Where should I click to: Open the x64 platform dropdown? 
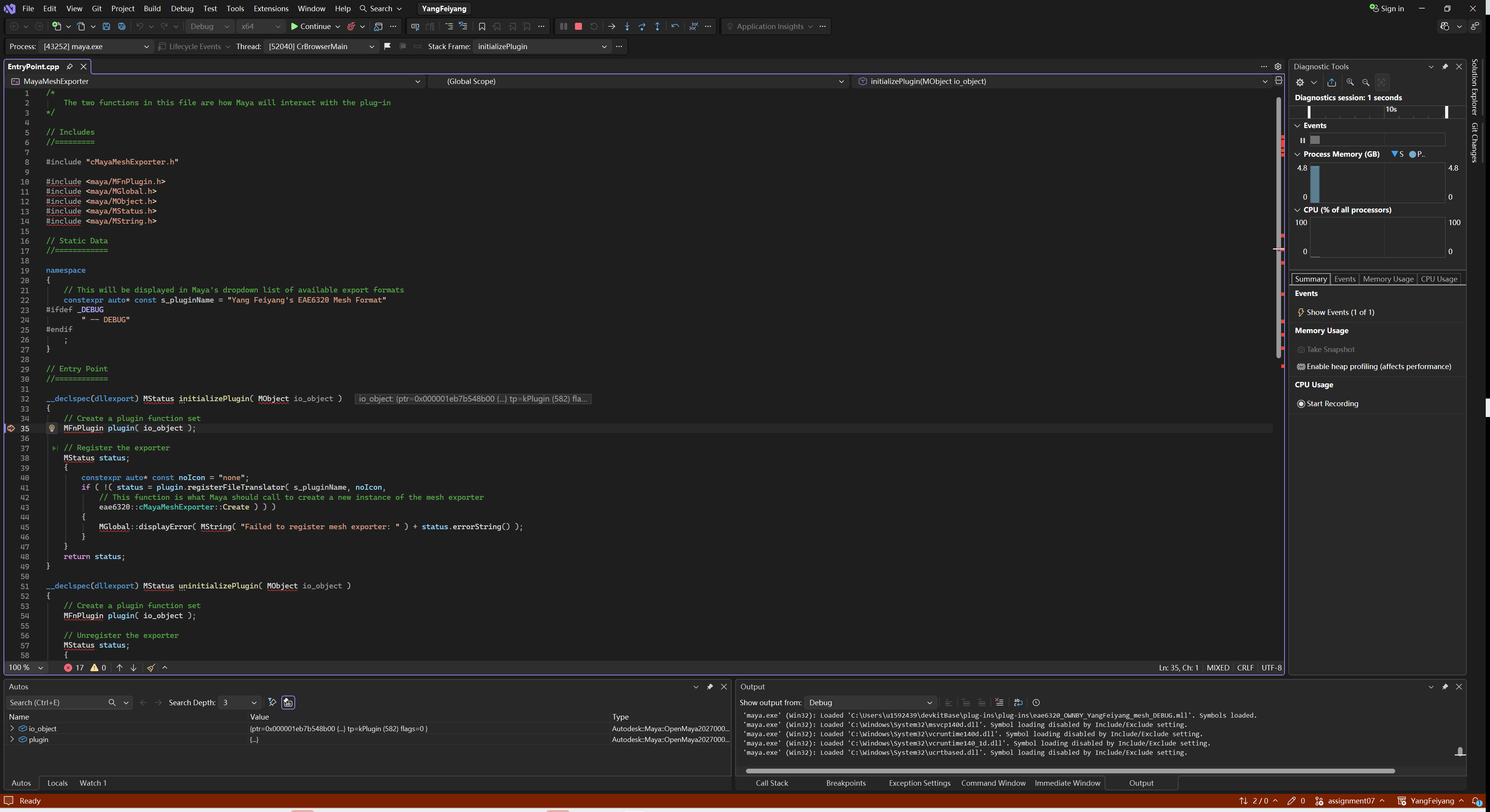coord(261,27)
